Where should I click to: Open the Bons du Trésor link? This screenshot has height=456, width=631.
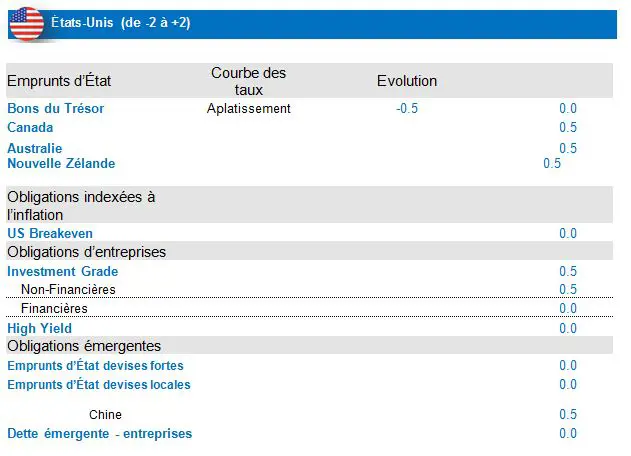55,108
